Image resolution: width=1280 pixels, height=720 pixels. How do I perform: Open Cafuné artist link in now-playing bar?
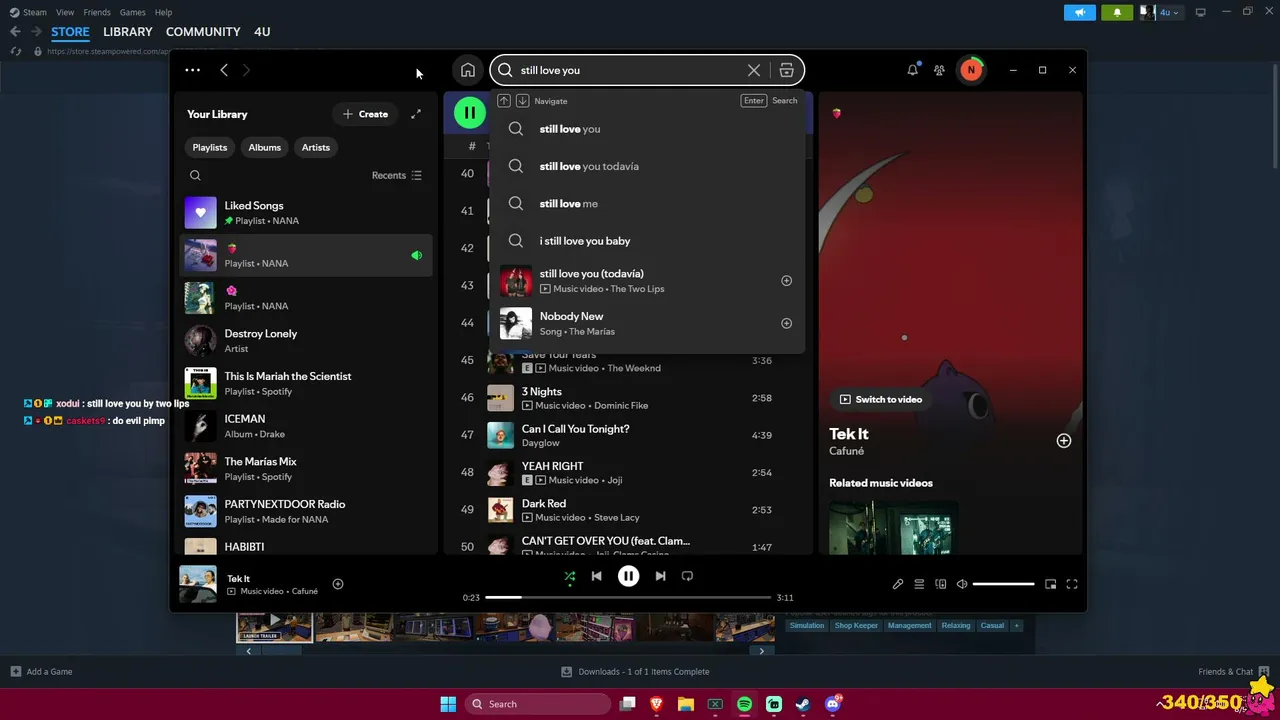coord(305,591)
